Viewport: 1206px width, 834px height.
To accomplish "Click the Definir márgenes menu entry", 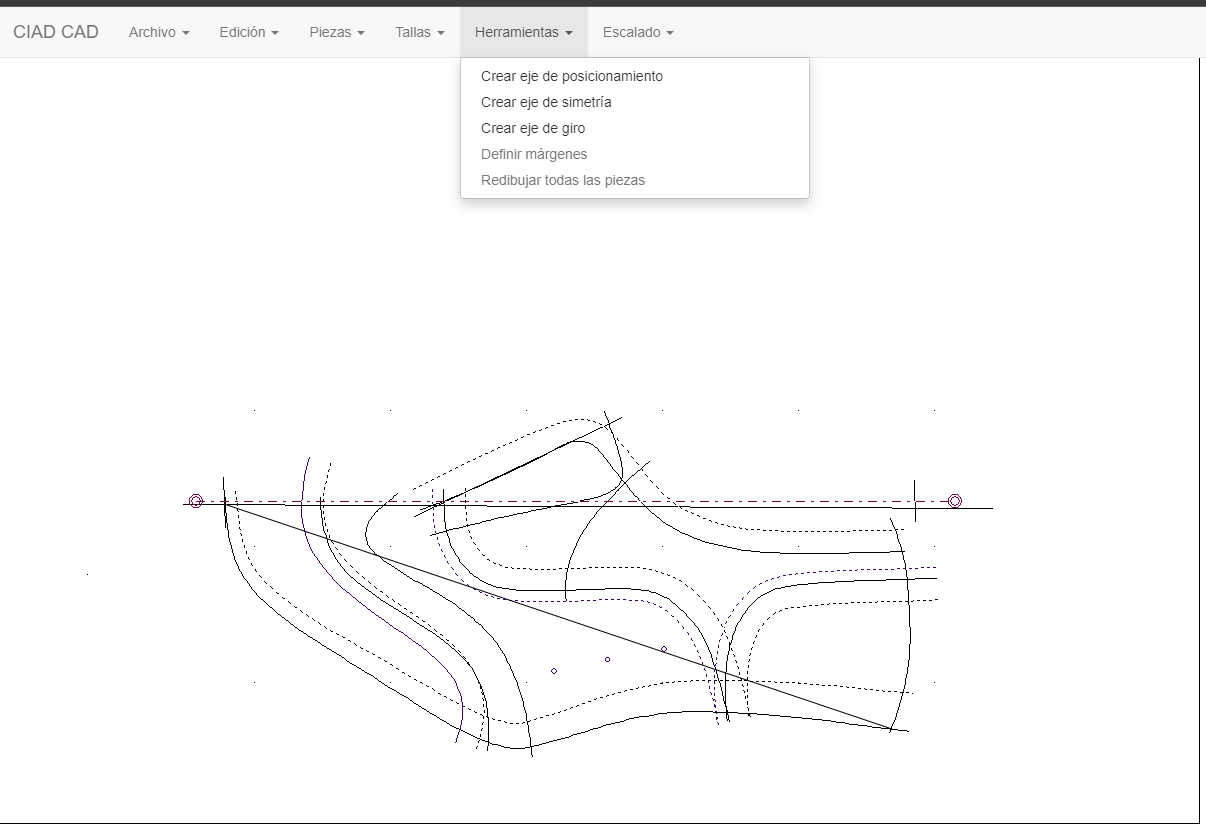I will click(635, 154).
